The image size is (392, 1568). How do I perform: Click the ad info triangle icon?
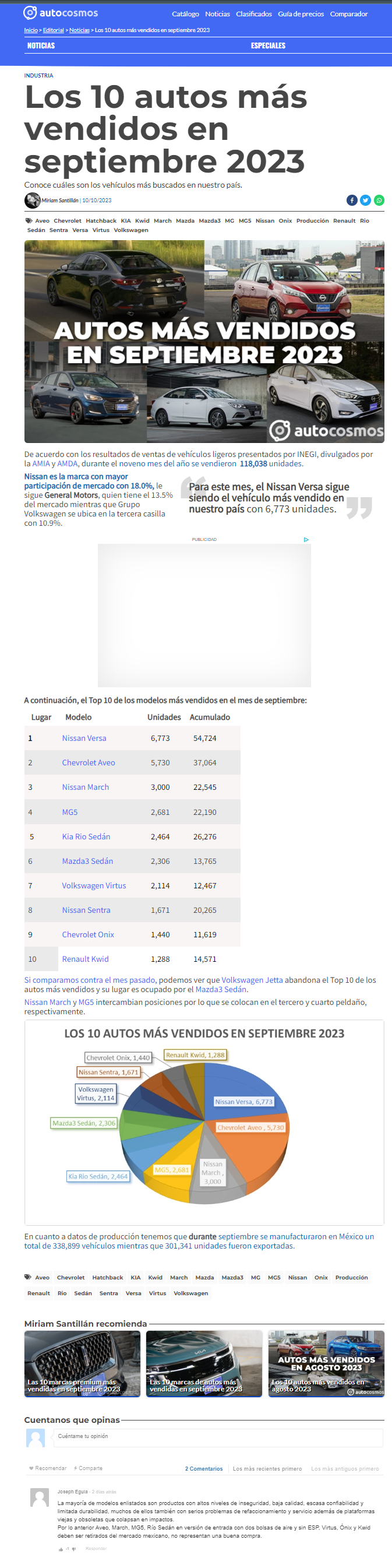coord(306,539)
